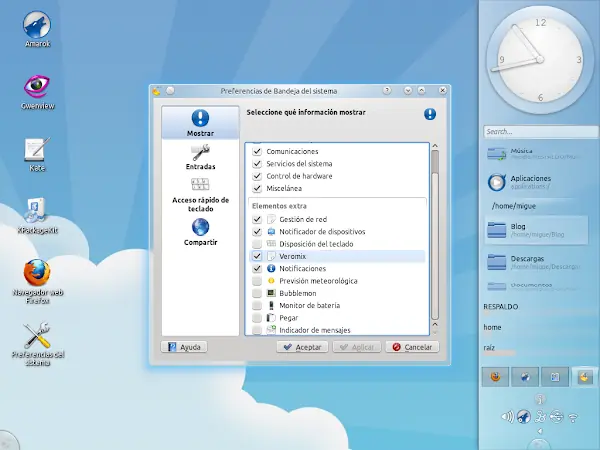Open the Gwenview desktop icon
This screenshot has height=450, width=600.
(37, 92)
